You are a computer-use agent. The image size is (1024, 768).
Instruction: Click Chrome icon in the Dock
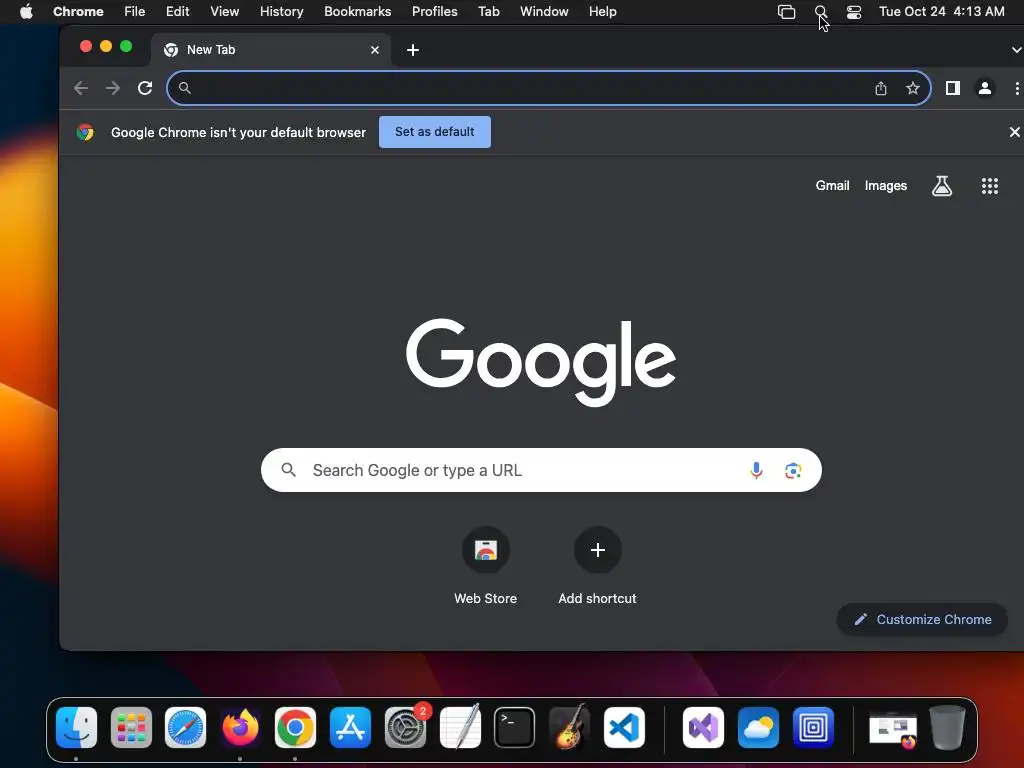coord(295,728)
